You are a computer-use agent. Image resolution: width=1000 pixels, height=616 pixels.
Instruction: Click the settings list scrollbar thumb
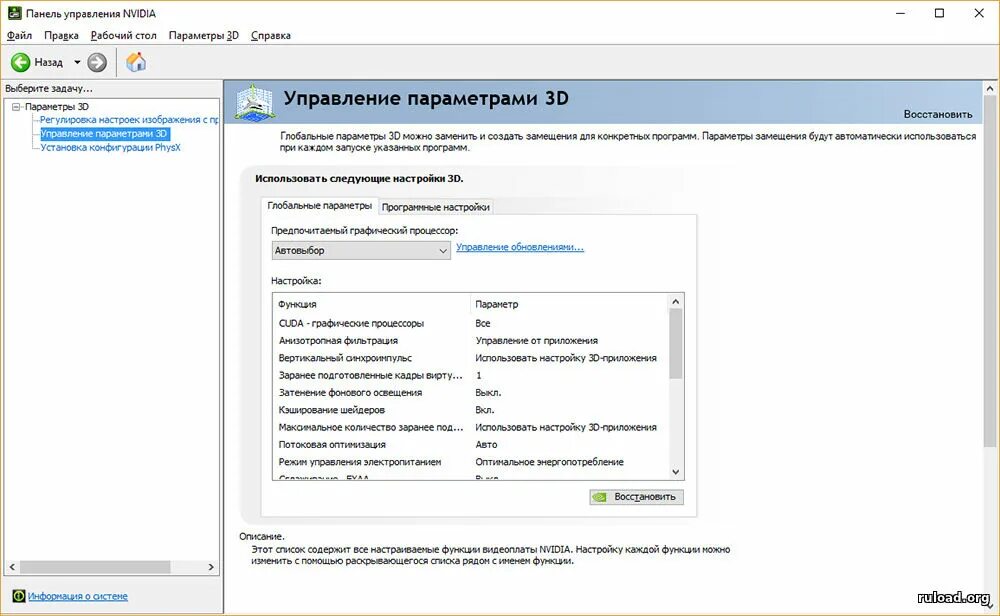click(x=675, y=344)
